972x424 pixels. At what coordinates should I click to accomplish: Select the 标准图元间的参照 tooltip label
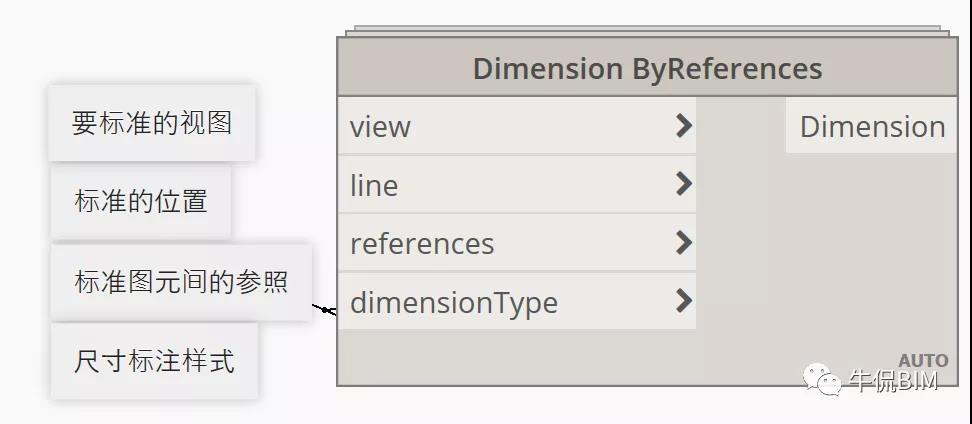(181, 281)
